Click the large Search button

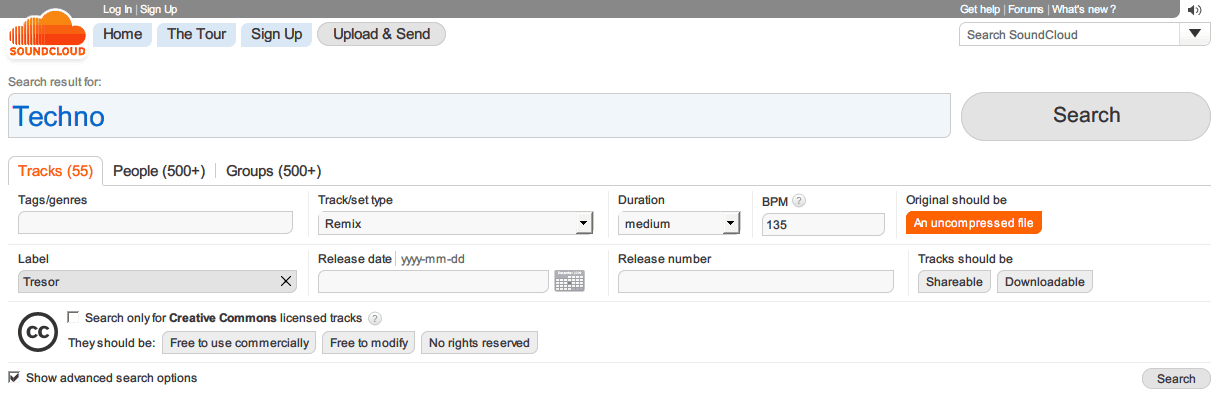pos(1086,115)
